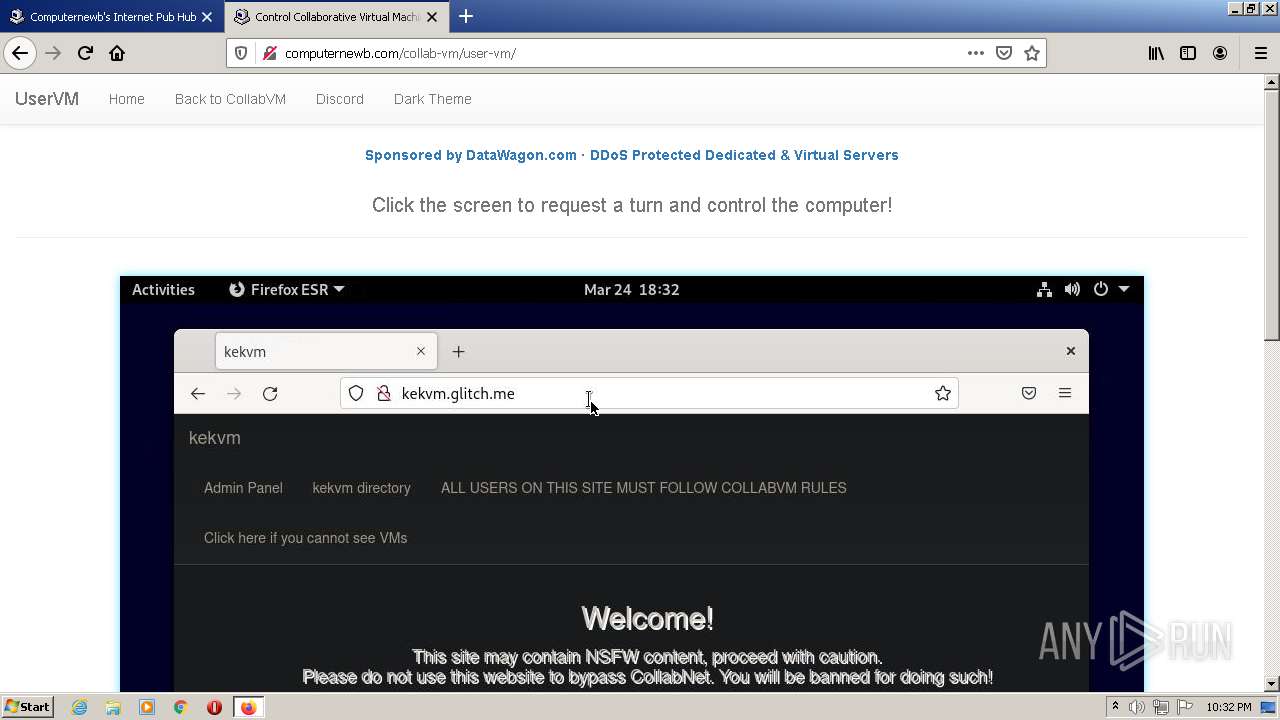Screen dimensions: 1280x720
Task: Click the kekvm site title
Action: tap(214, 438)
